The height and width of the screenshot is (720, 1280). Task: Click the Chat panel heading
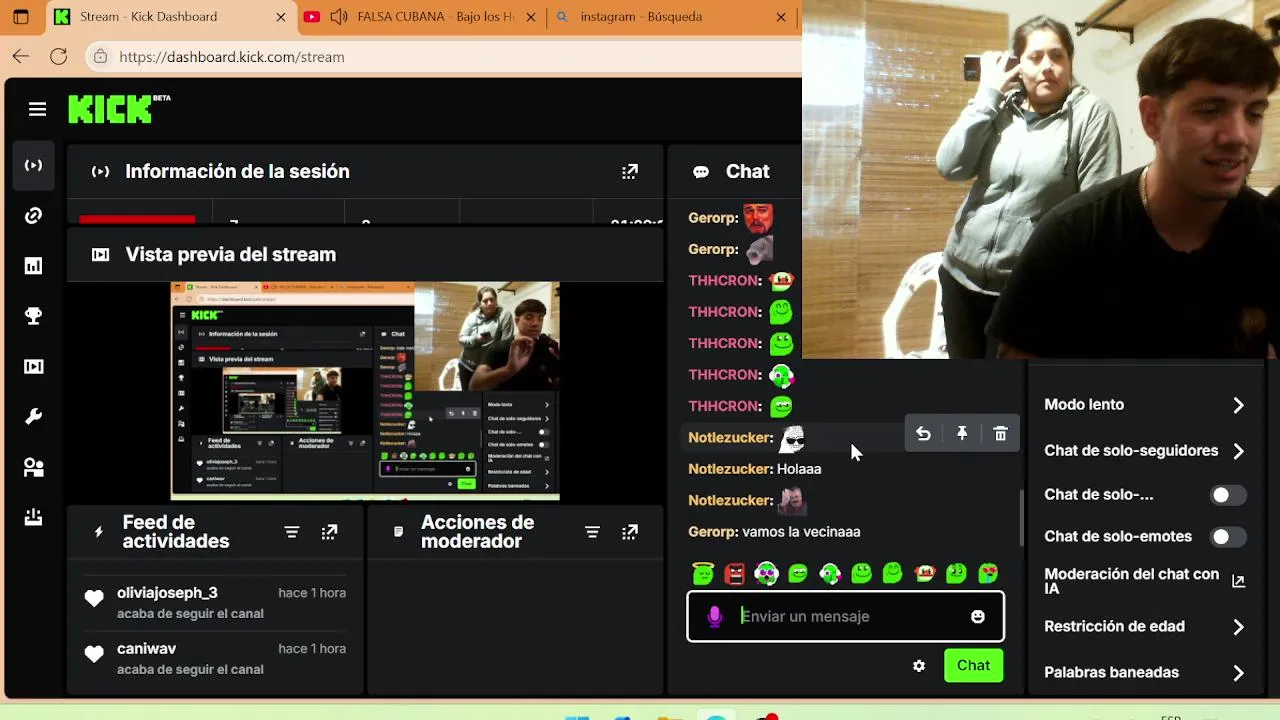click(747, 172)
